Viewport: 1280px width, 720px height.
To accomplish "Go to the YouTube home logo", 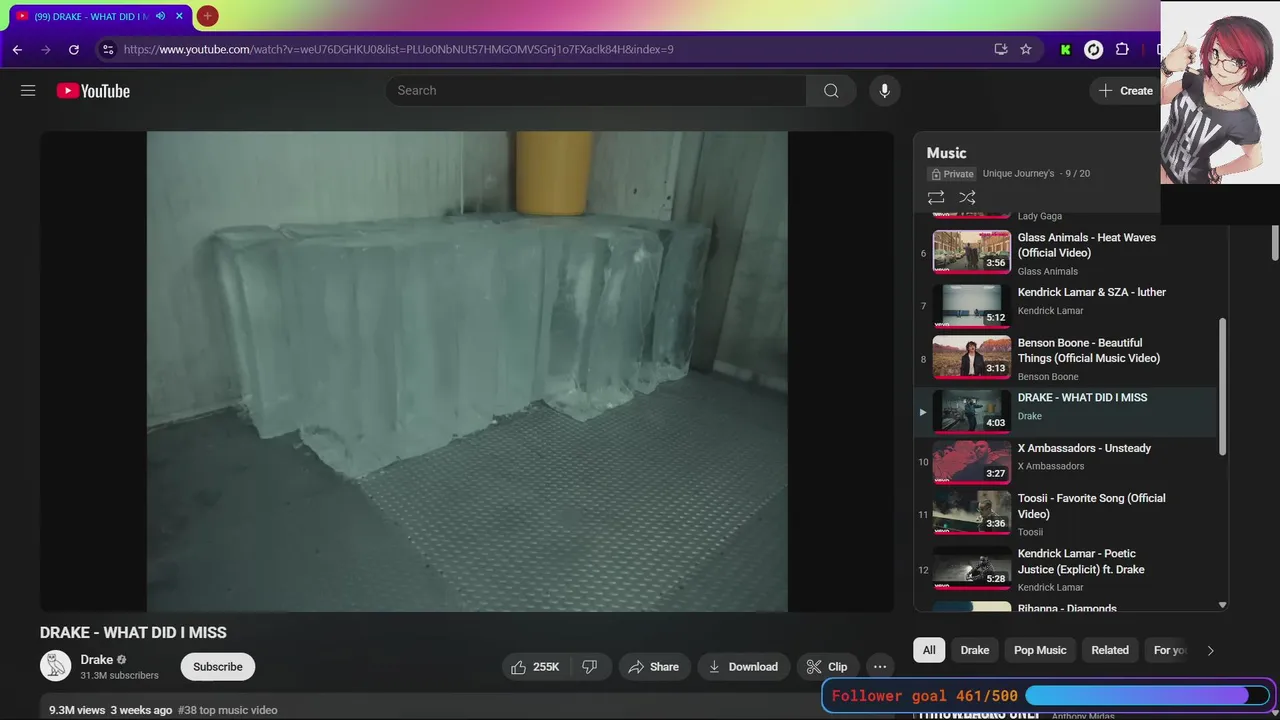I will (93, 91).
